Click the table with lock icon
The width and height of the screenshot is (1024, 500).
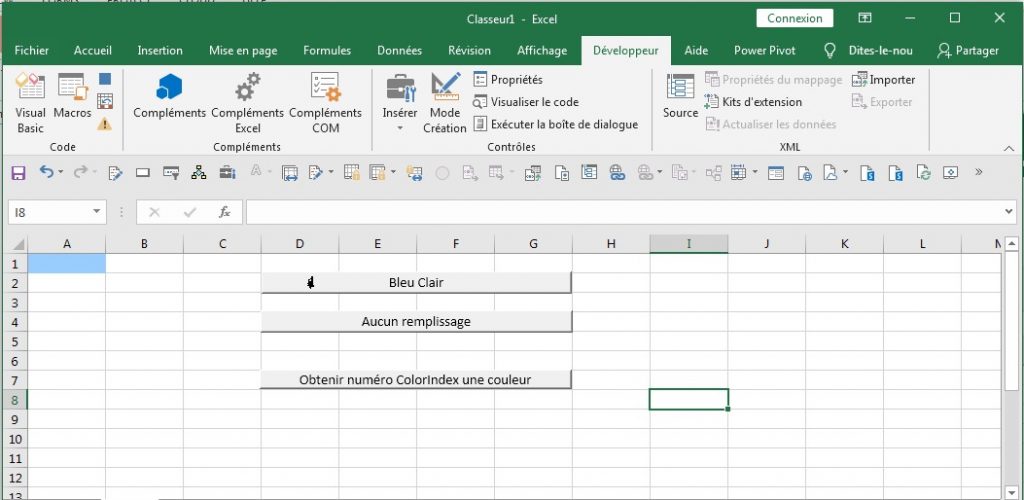point(352,173)
